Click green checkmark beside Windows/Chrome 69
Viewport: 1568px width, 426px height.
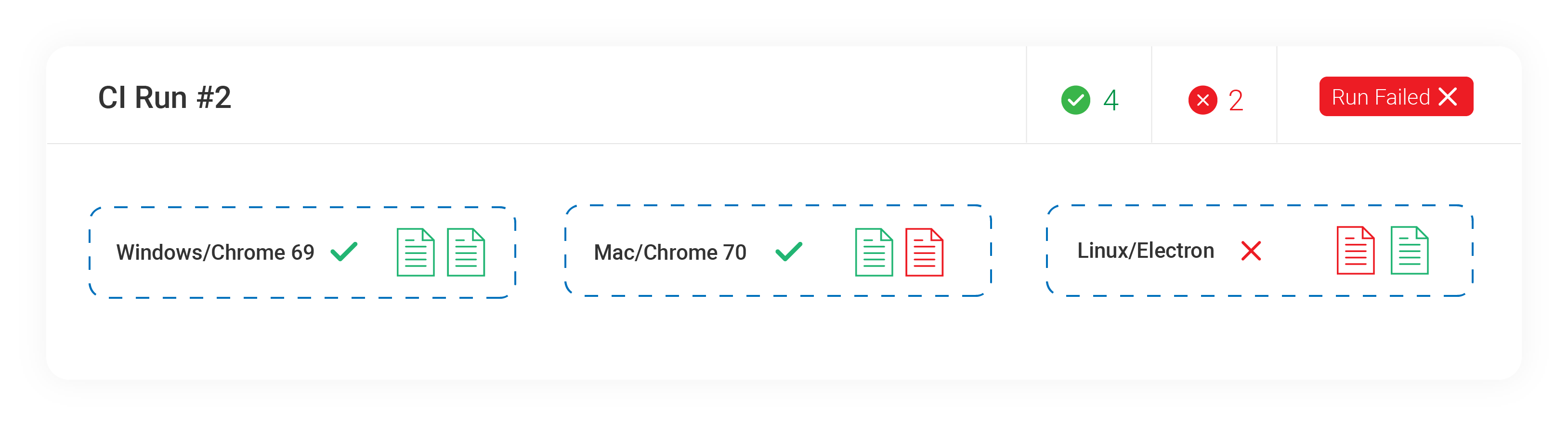(x=344, y=252)
